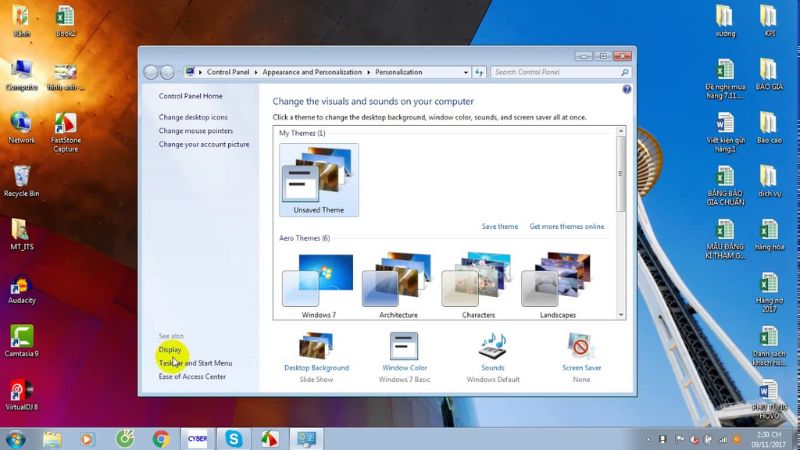Click the help question mark icon

click(x=627, y=89)
